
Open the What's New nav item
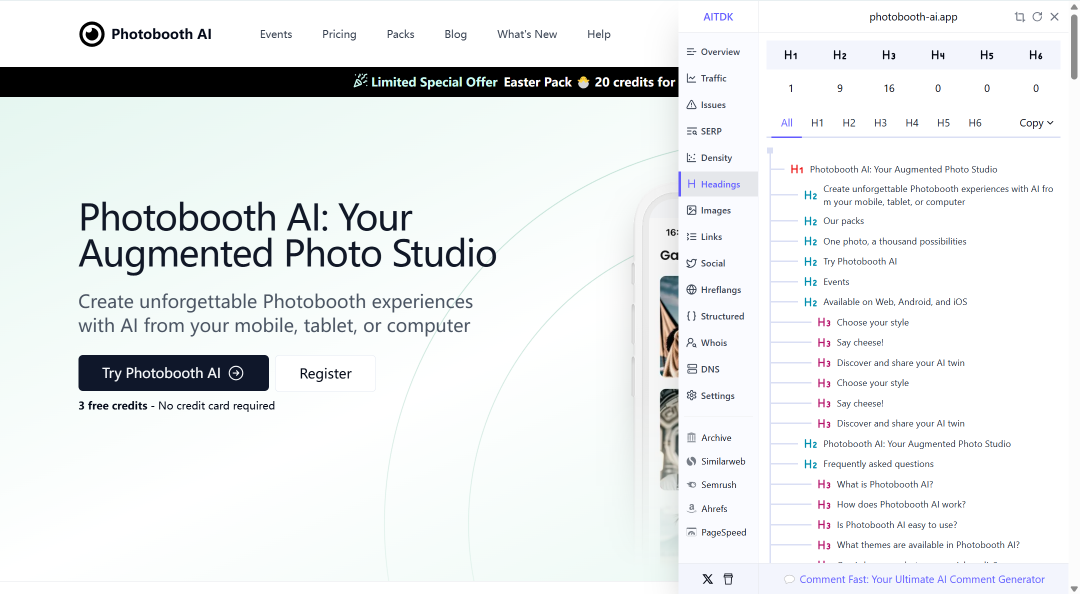[527, 34]
